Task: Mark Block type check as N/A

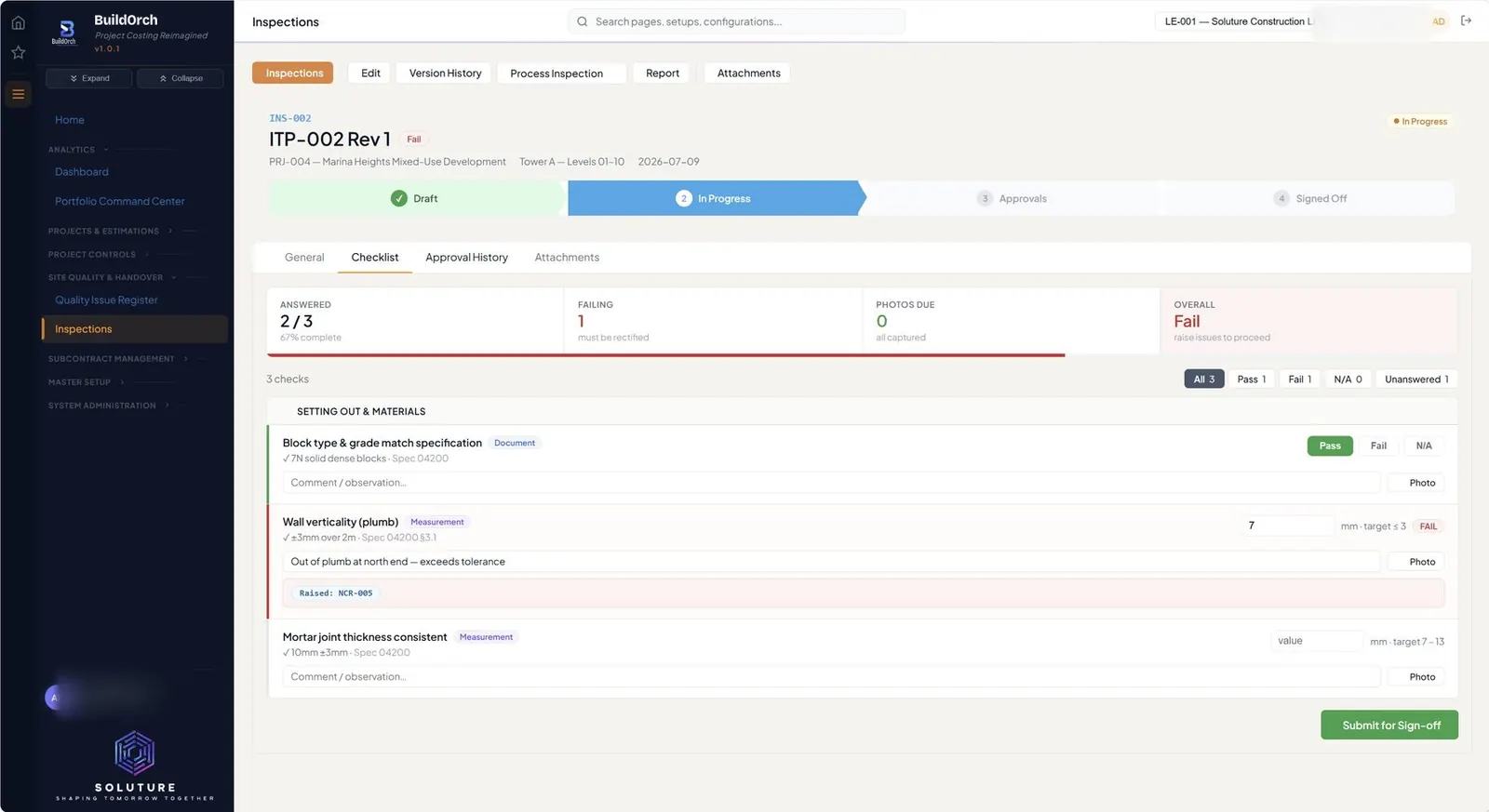Action: tap(1424, 446)
